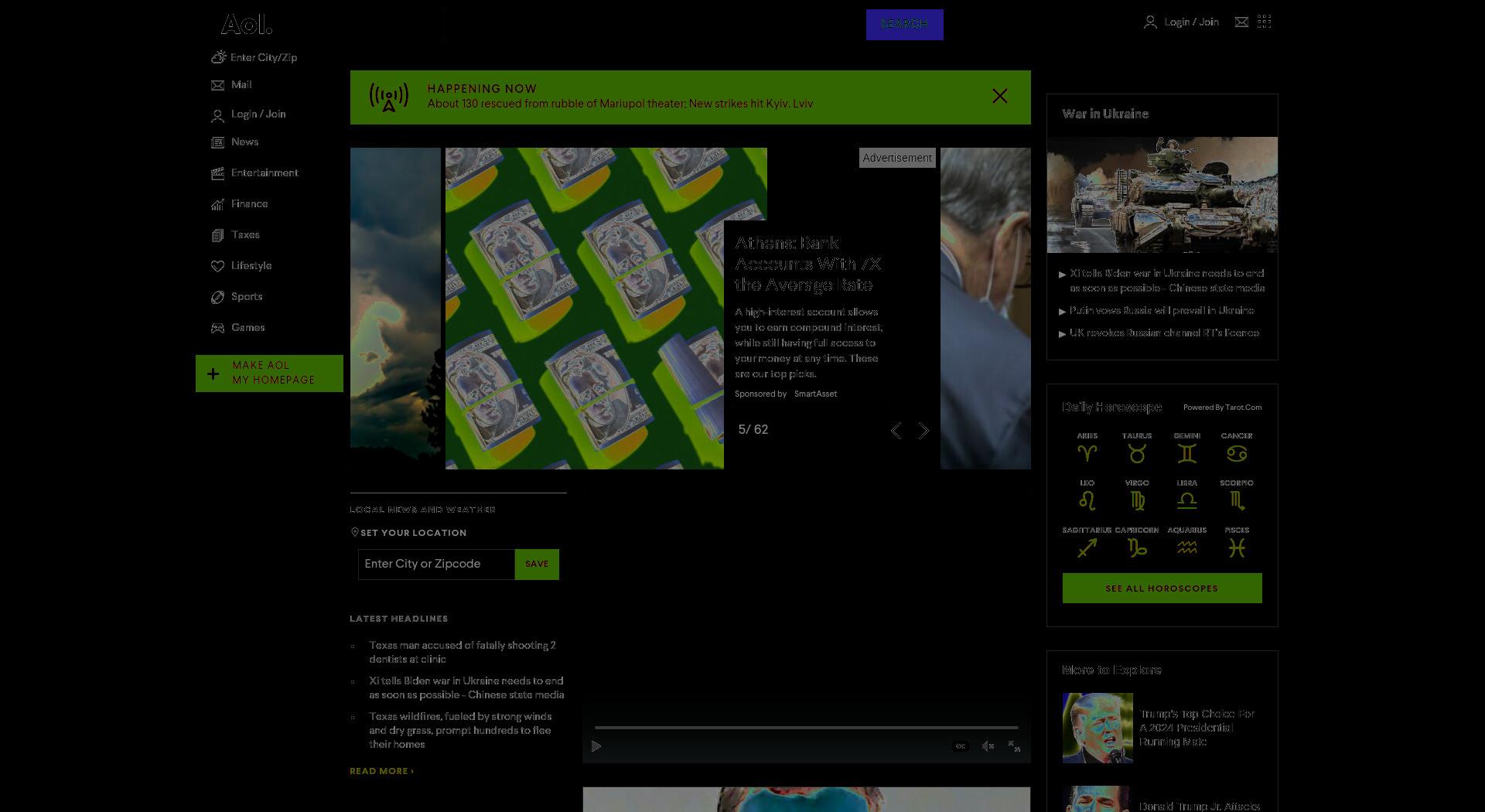Viewport: 1485px width, 812px height.
Task: Click the AOL logo
Action: pyautogui.click(x=246, y=25)
